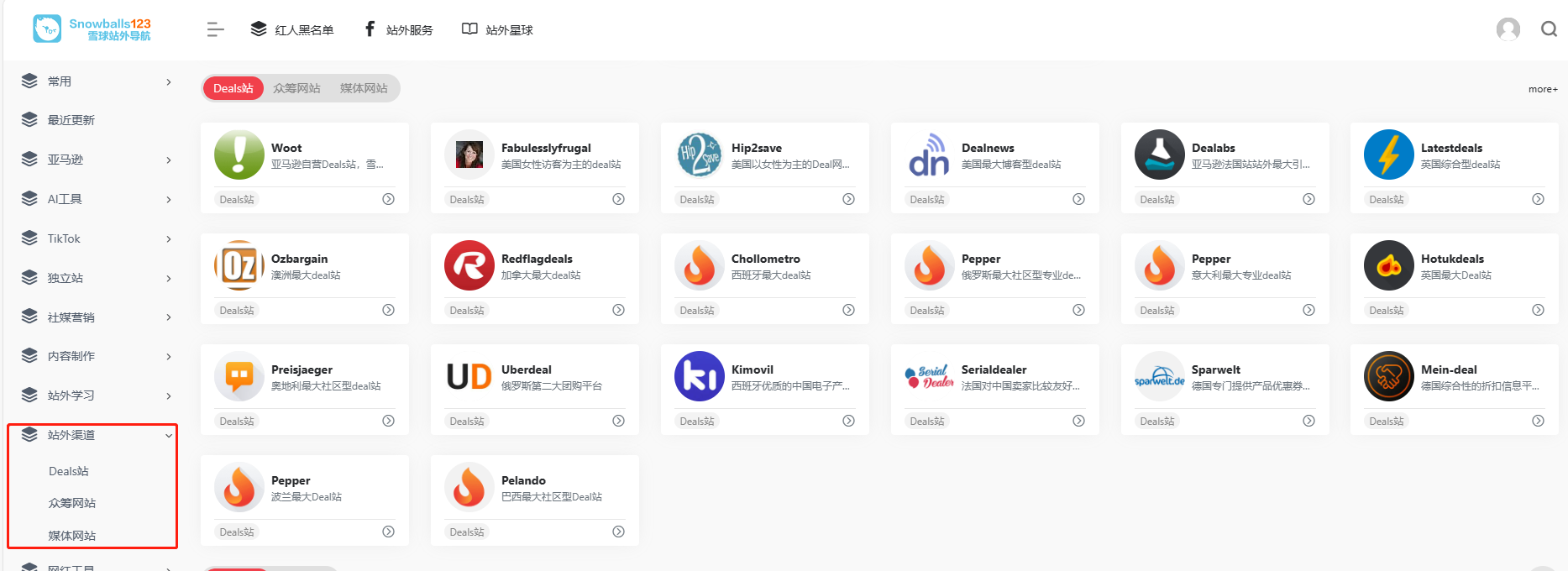The image size is (1568, 571).
Task: Switch to the 媒体网站 tab
Action: coord(364,88)
